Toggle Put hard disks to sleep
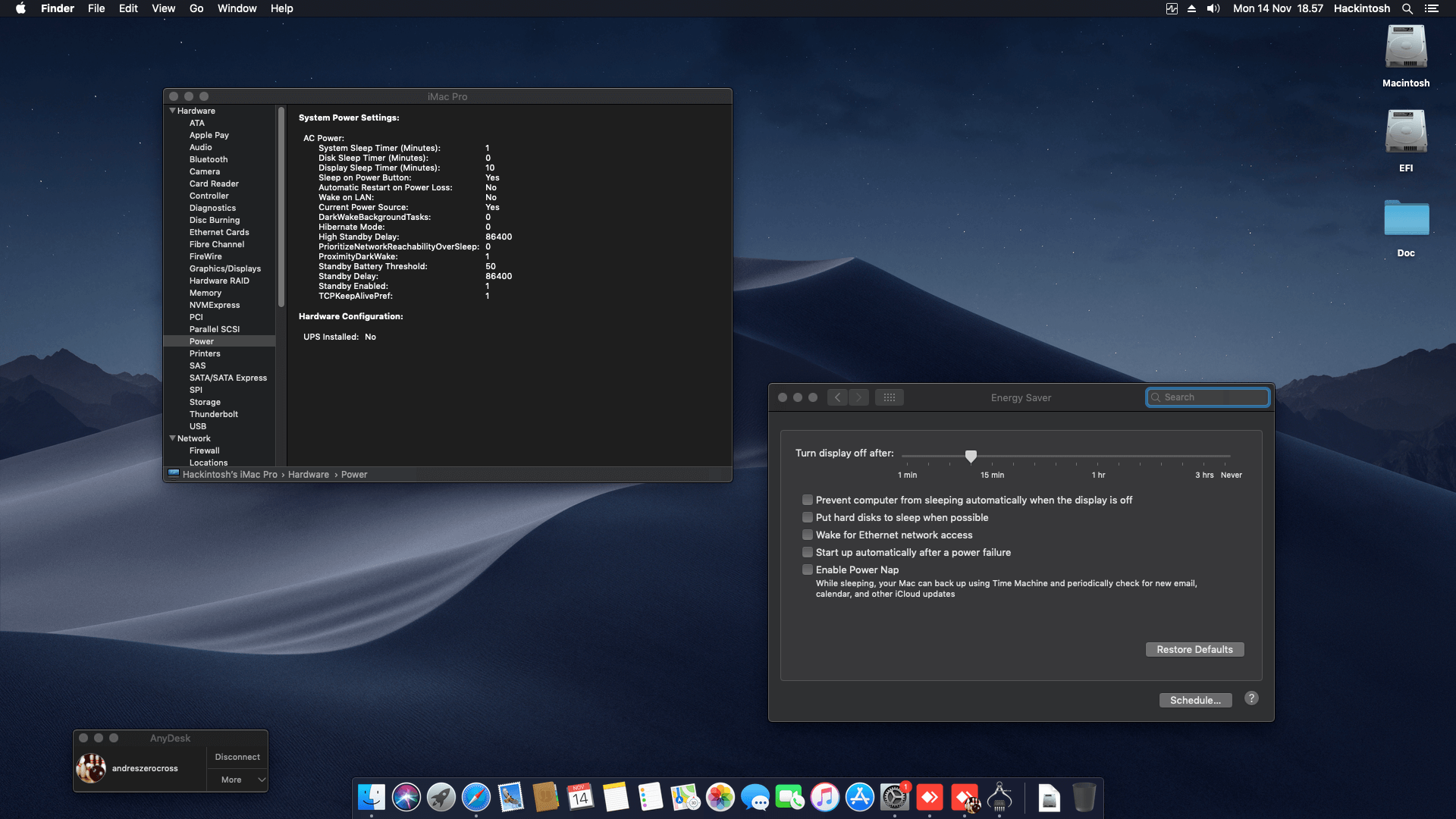 tap(808, 517)
